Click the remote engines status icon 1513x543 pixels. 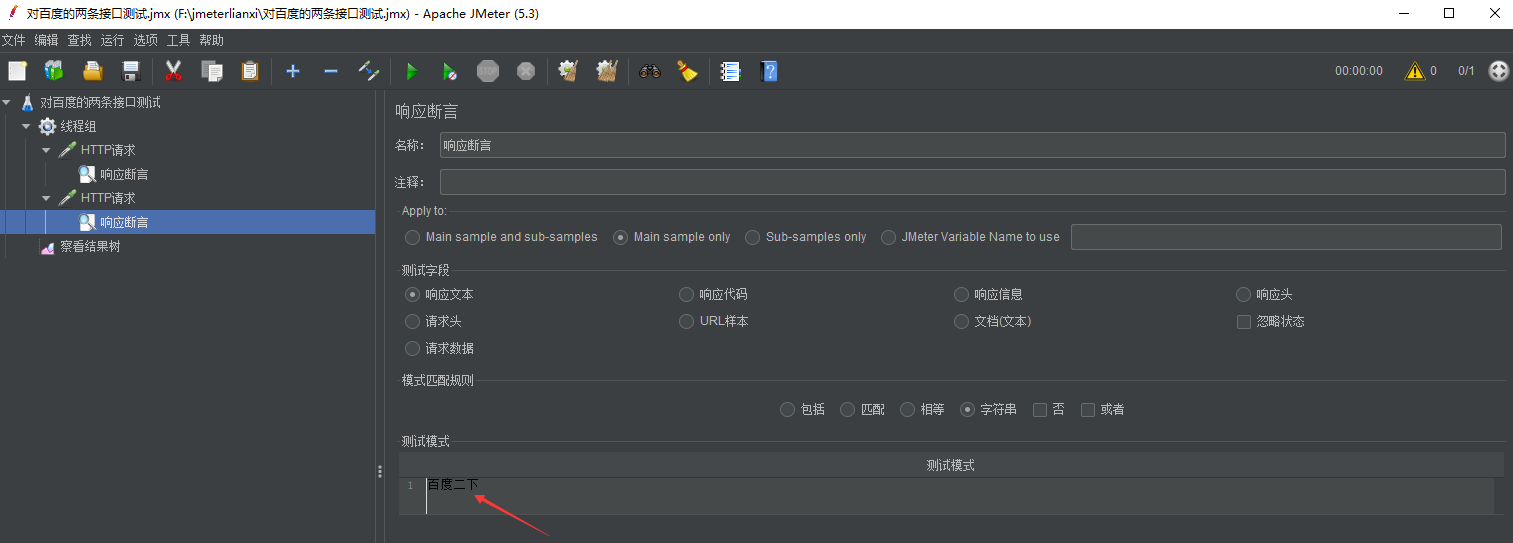pyautogui.click(x=1498, y=71)
